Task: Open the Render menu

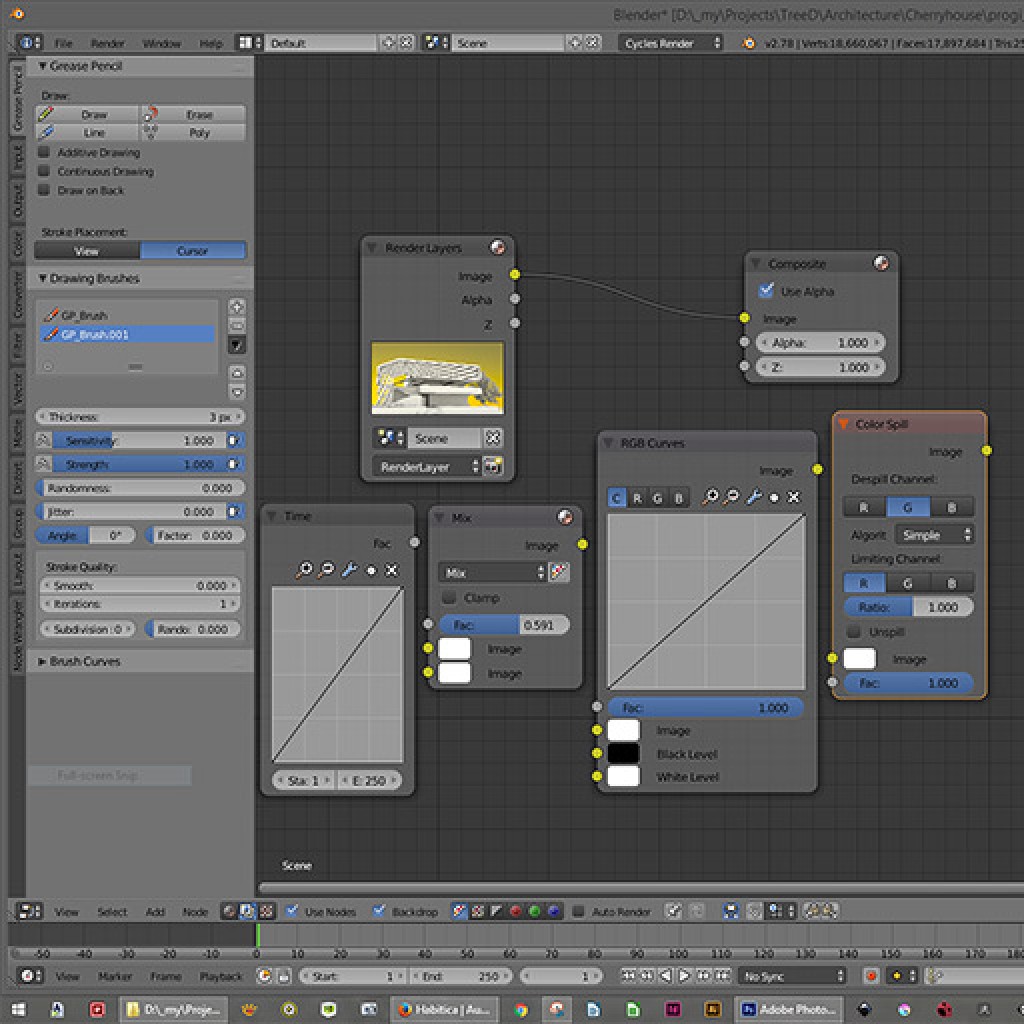Action: point(107,43)
